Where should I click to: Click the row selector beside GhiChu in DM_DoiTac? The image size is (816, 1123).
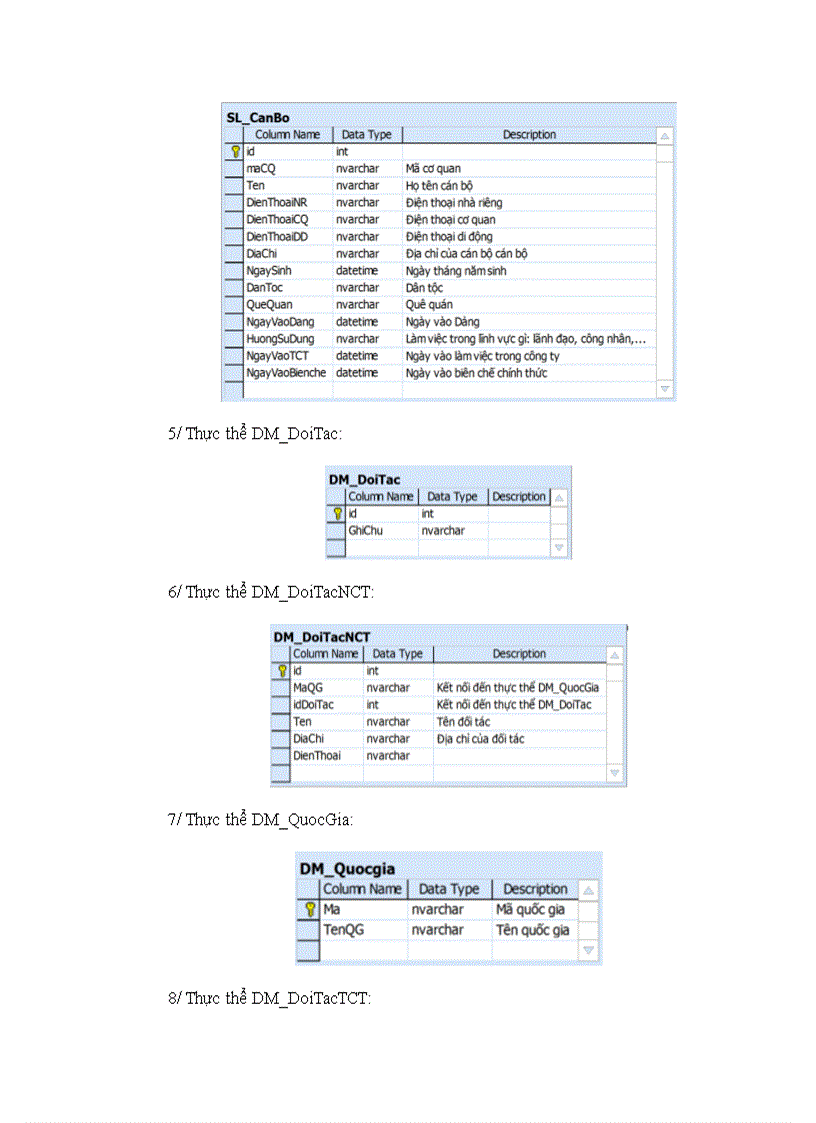339,530
